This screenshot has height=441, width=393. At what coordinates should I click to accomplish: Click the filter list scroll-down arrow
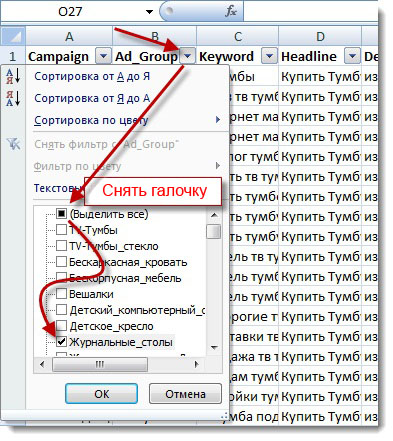(214, 348)
